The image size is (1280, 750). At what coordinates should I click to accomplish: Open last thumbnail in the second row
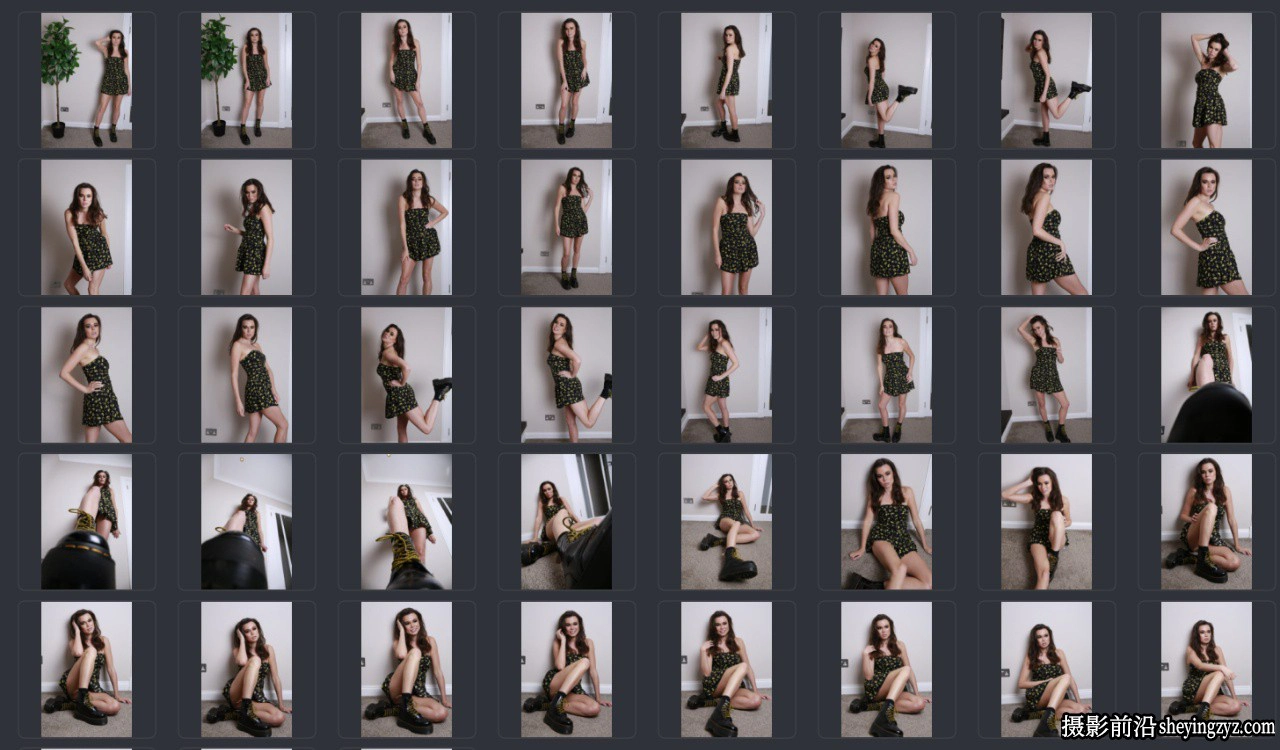coord(1206,227)
